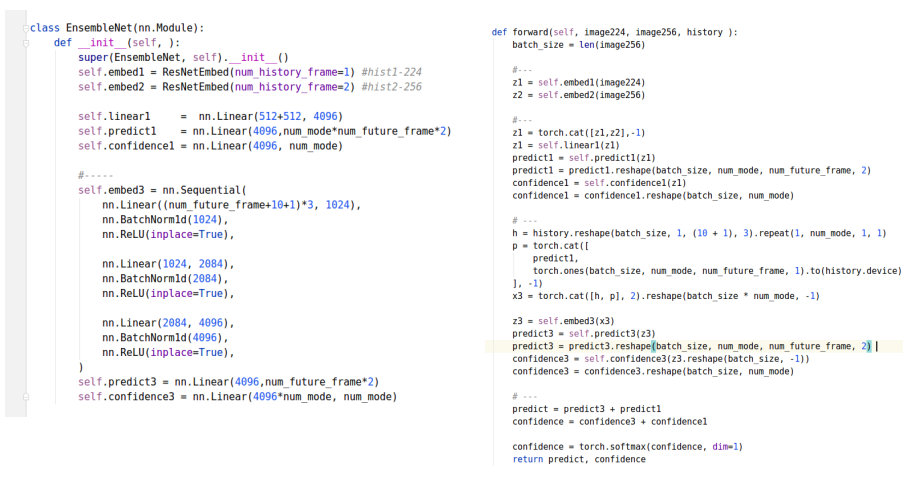Image resolution: width=922 pixels, height=501 pixels.
Task: Click the self.confidence1 = nn.Linear(4096, num_mode) line
Action: click(211, 146)
